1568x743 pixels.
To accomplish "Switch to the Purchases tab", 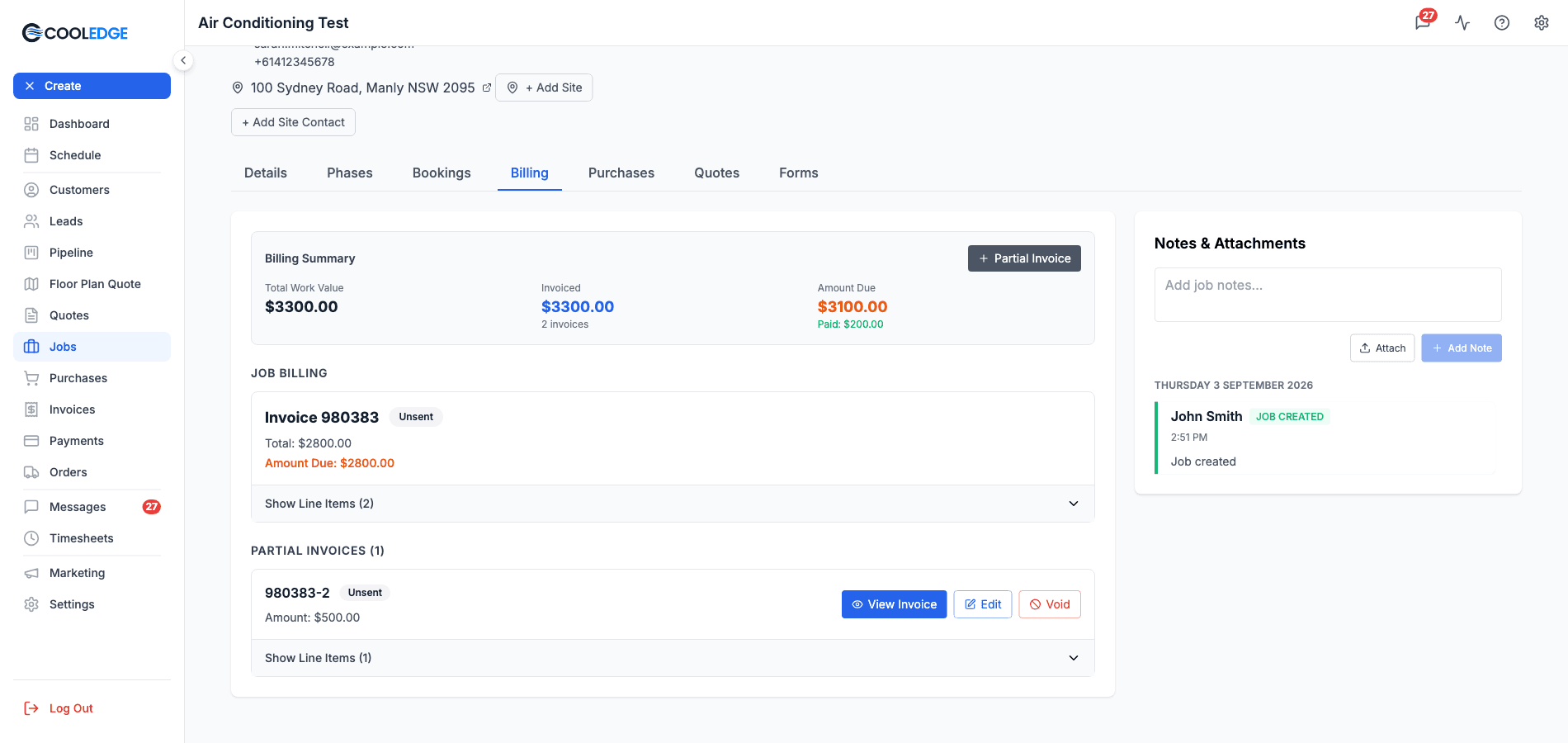I will pos(621,173).
